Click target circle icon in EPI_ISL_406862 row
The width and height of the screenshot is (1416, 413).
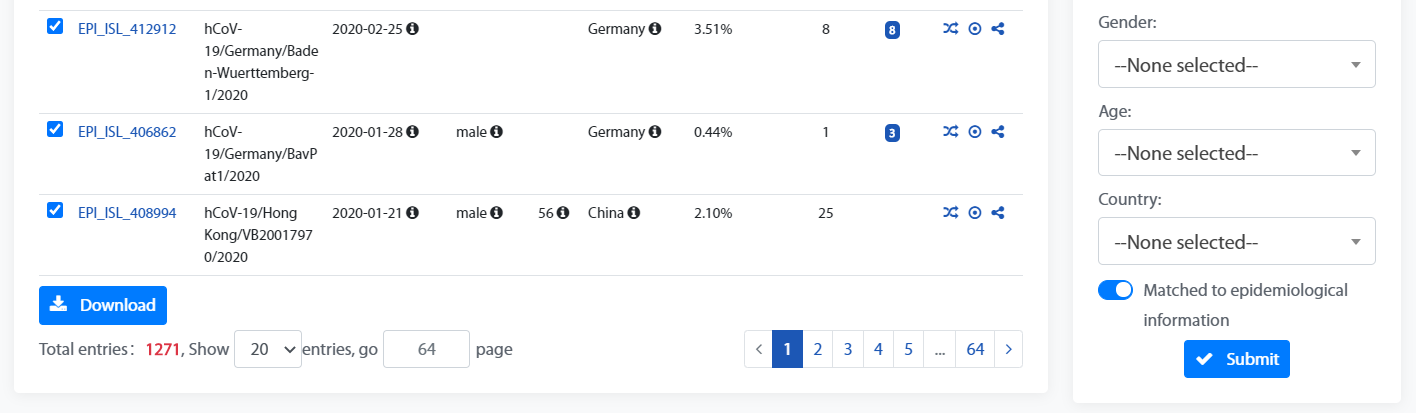[x=975, y=131]
